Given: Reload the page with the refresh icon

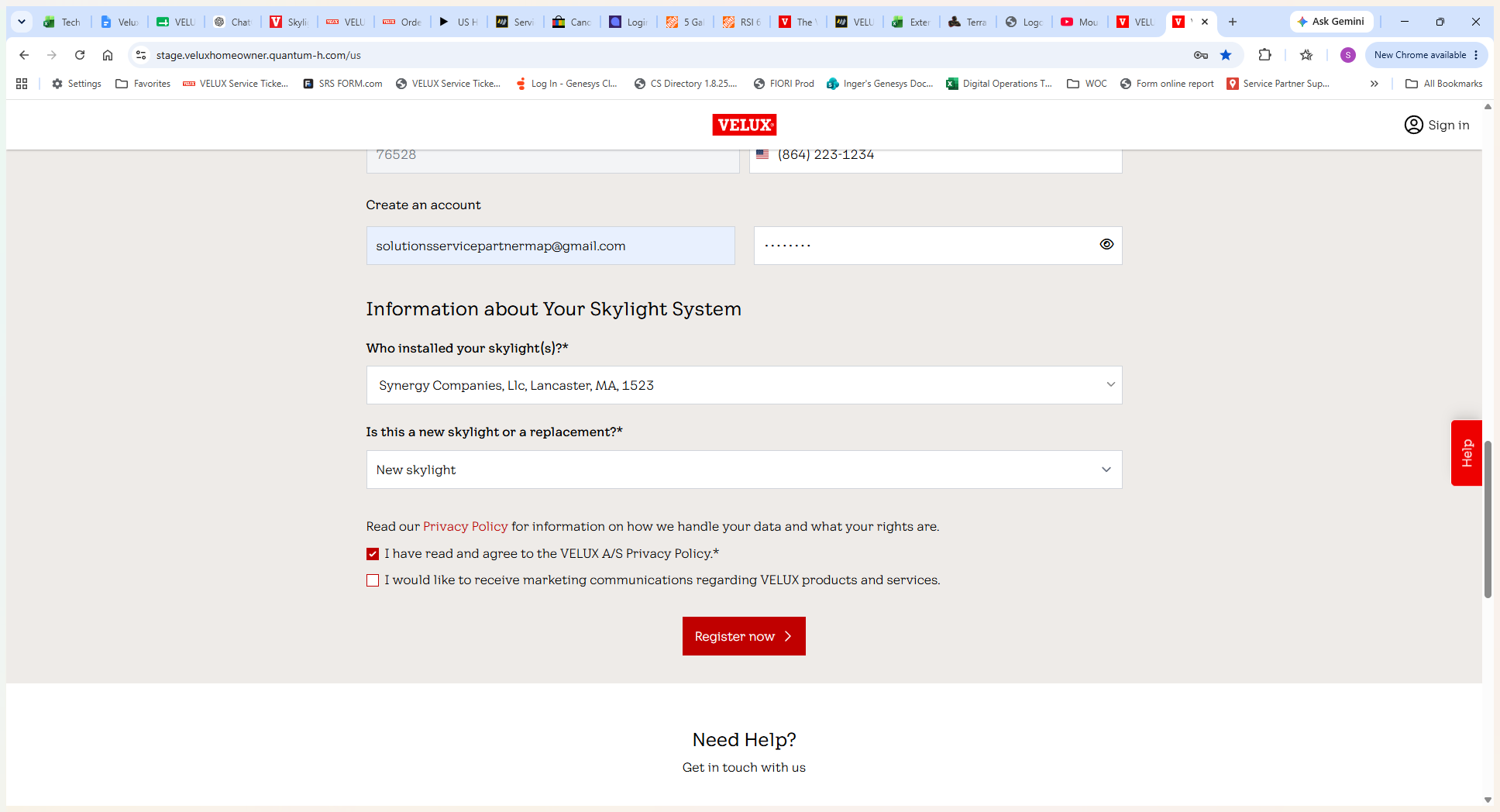Looking at the screenshot, I should point(80,55).
